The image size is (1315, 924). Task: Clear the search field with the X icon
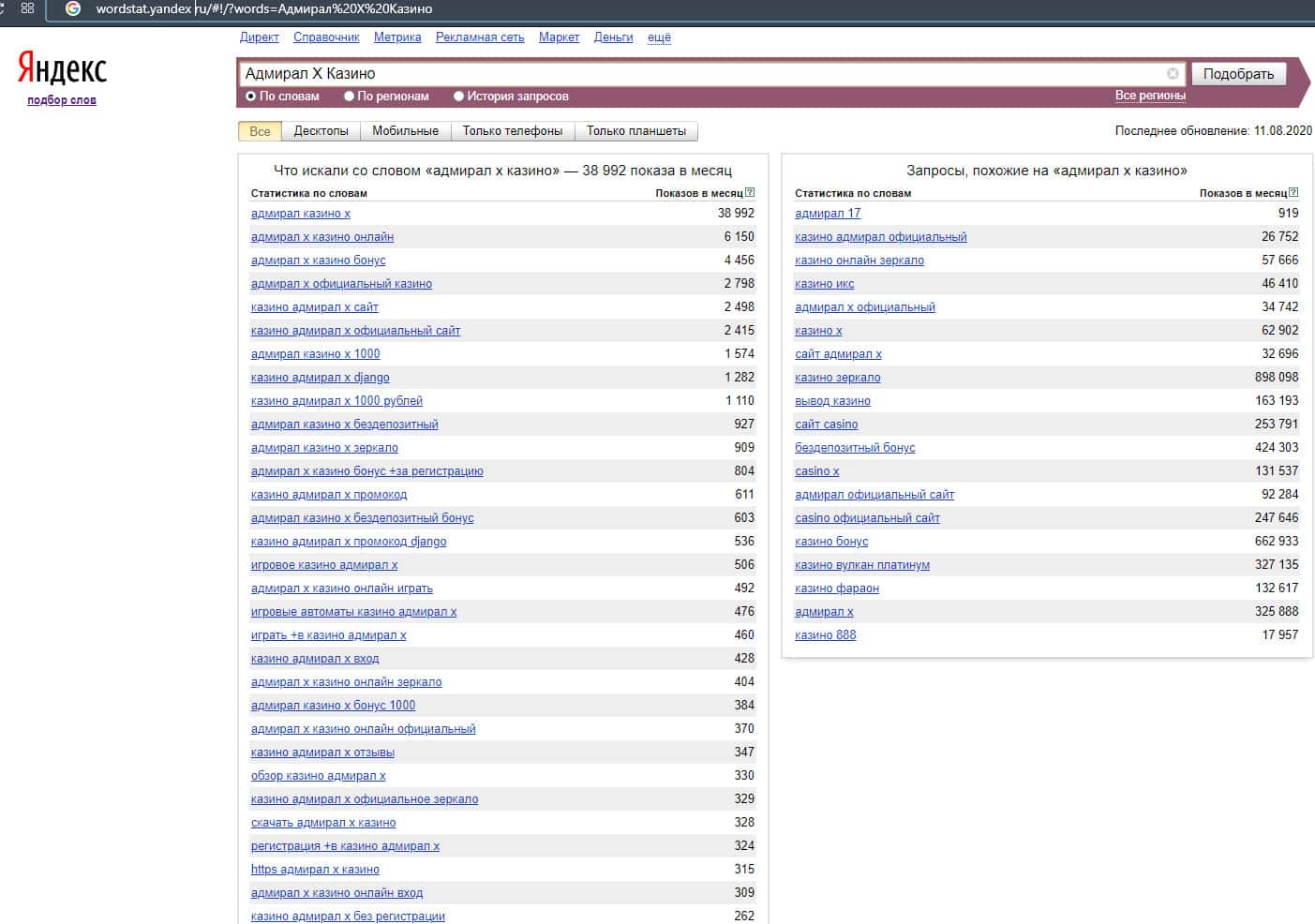pos(1173,74)
